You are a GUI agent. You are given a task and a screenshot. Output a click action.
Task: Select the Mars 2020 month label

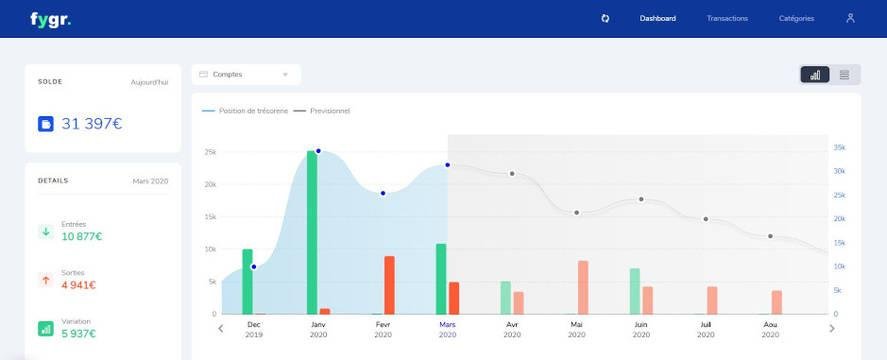447,329
